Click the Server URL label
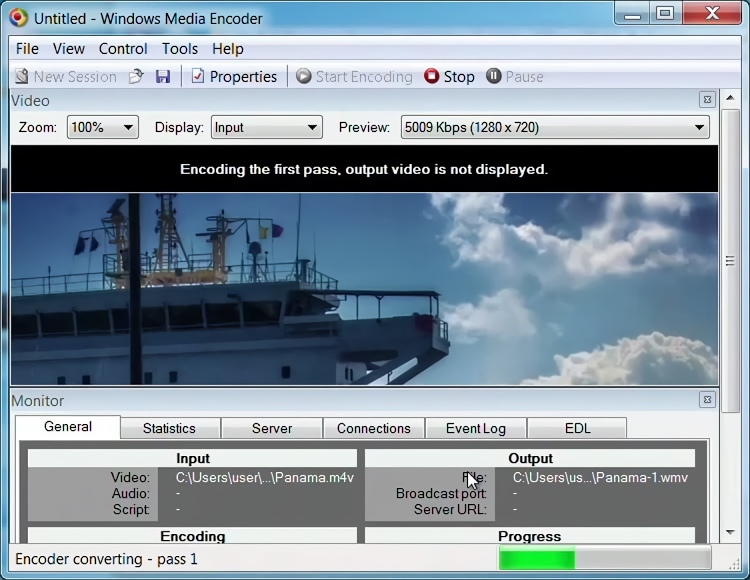Image resolution: width=750 pixels, height=580 pixels. point(450,510)
